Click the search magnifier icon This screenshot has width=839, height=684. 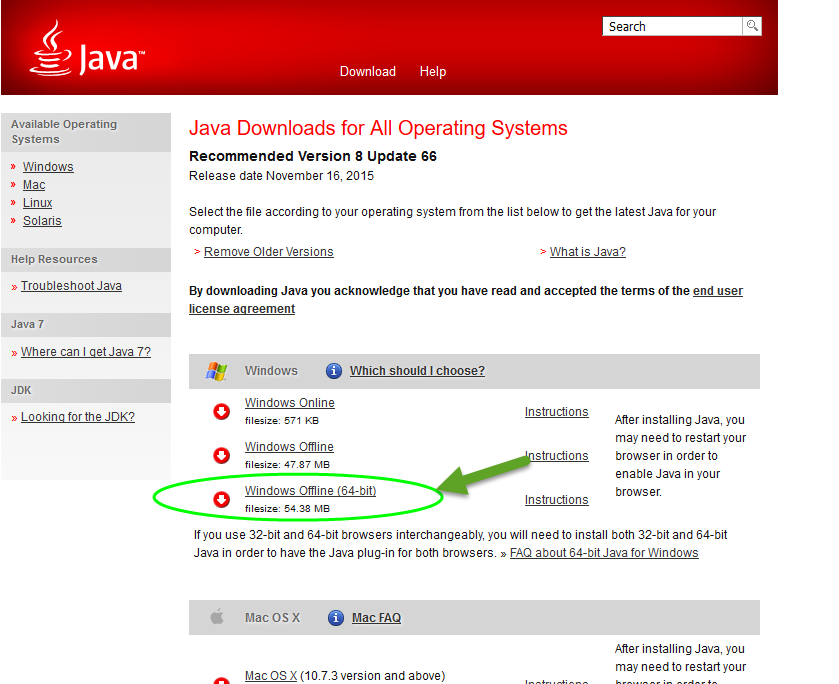751,26
